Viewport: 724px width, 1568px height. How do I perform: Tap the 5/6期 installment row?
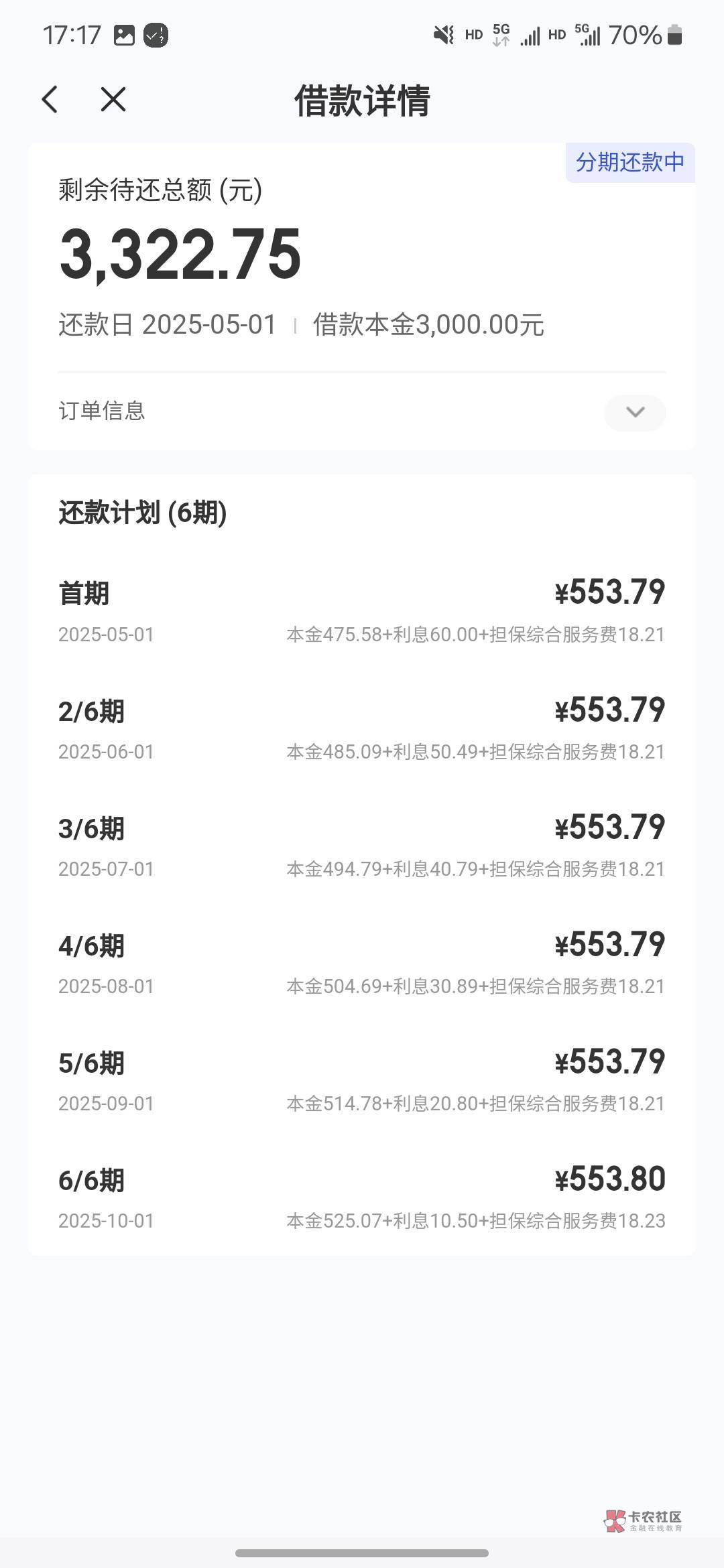pos(362,1080)
